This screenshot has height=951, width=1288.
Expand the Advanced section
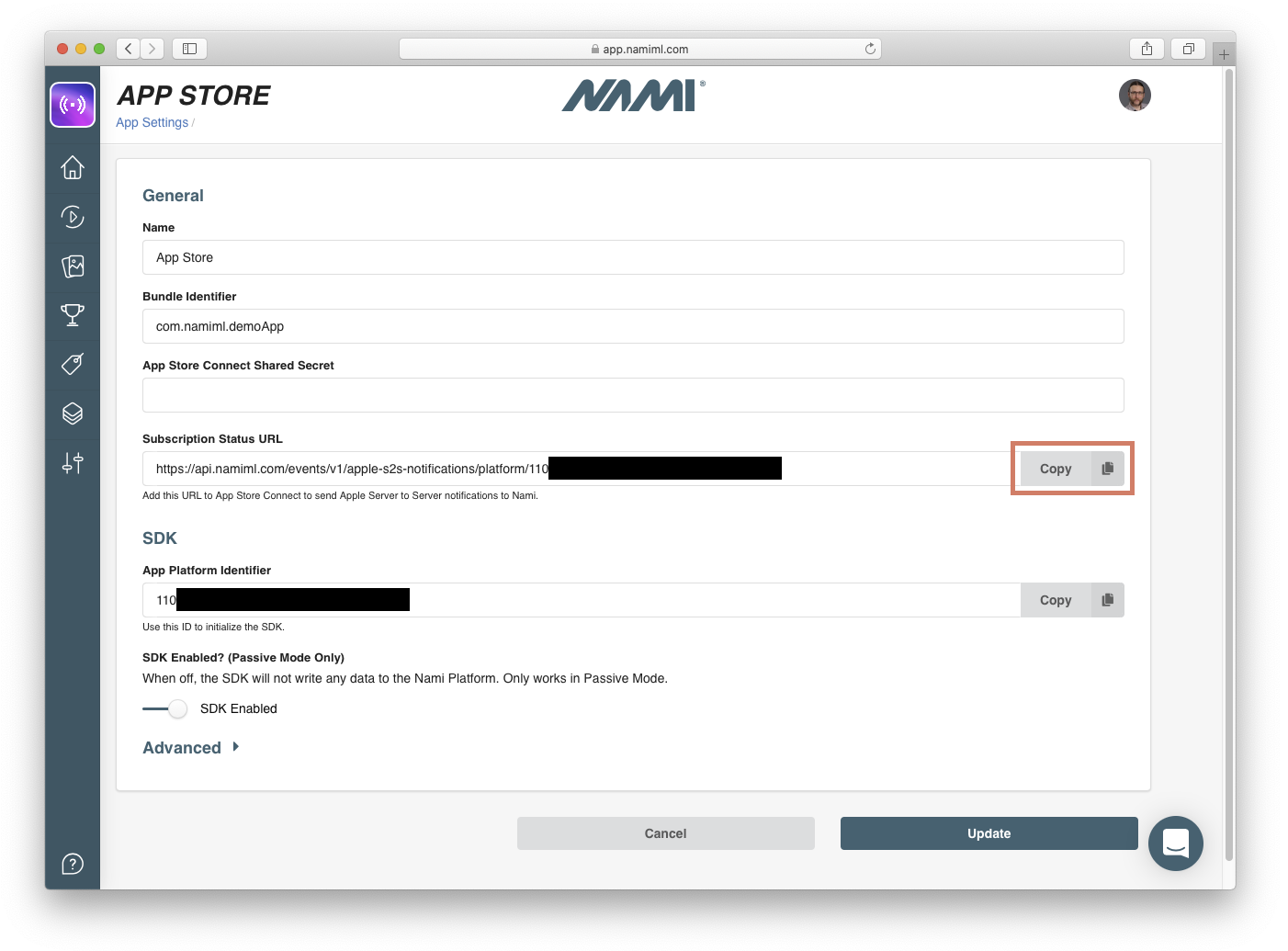coord(191,748)
